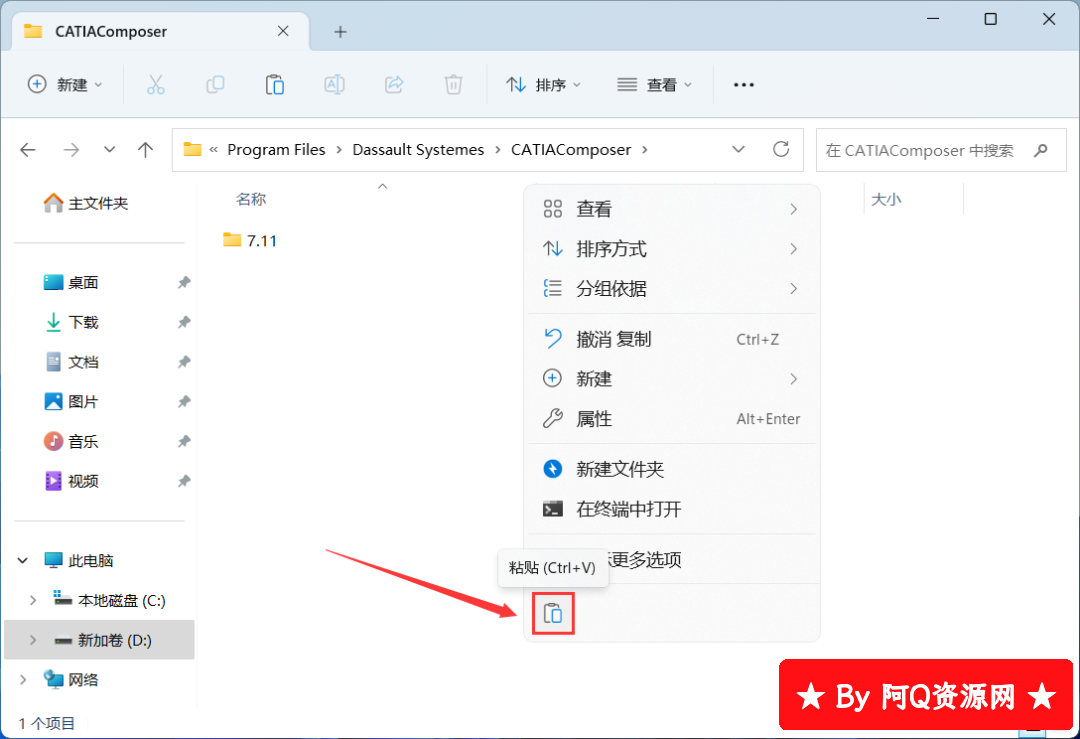This screenshot has width=1080, height=739.
Task: Open 音乐 in navigation pane
Action: pos(72,441)
